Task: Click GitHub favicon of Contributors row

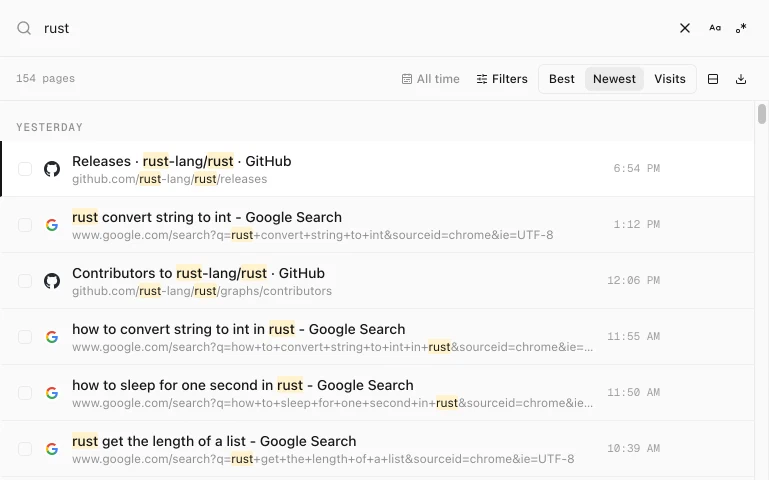Action: click(x=52, y=280)
